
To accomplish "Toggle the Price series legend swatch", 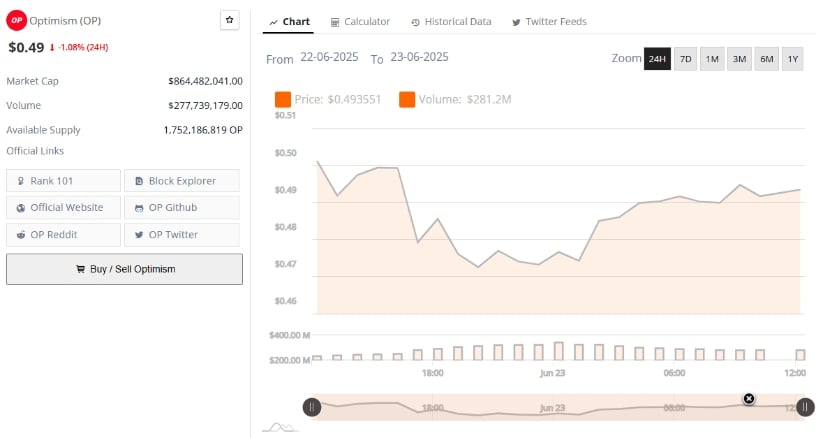I will pyautogui.click(x=283, y=99).
